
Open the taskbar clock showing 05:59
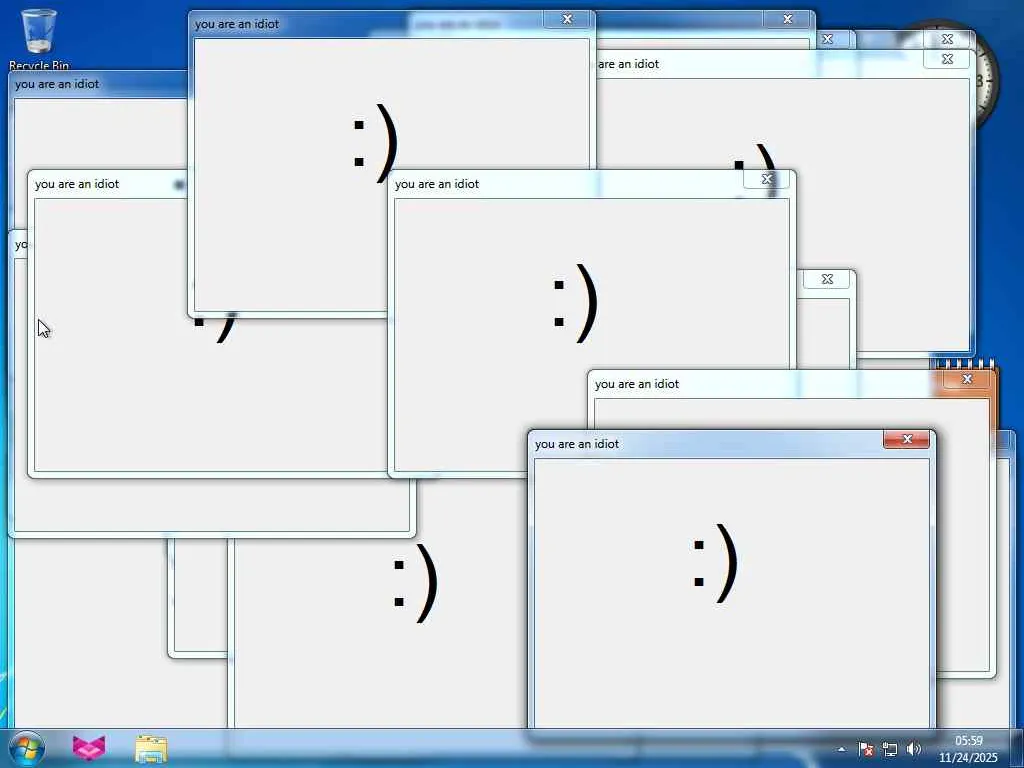click(968, 749)
